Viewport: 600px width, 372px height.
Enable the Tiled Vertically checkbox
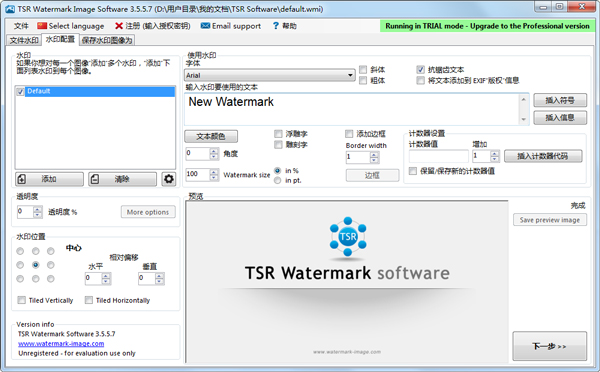point(22,300)
